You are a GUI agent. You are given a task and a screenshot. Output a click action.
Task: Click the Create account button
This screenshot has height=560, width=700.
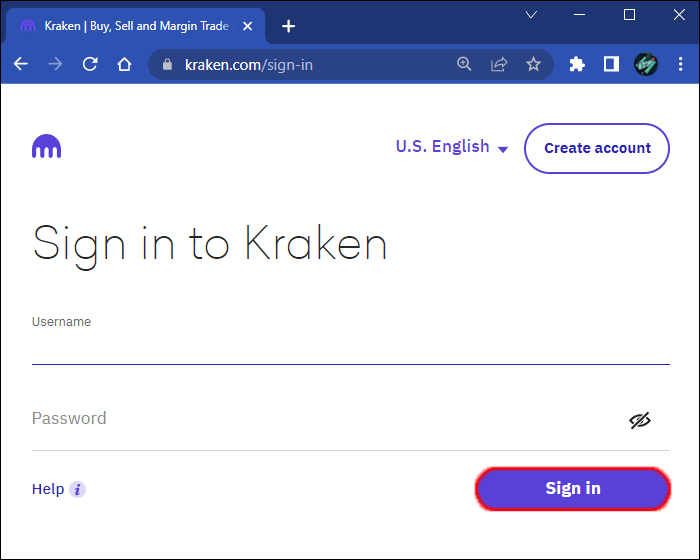597,148
